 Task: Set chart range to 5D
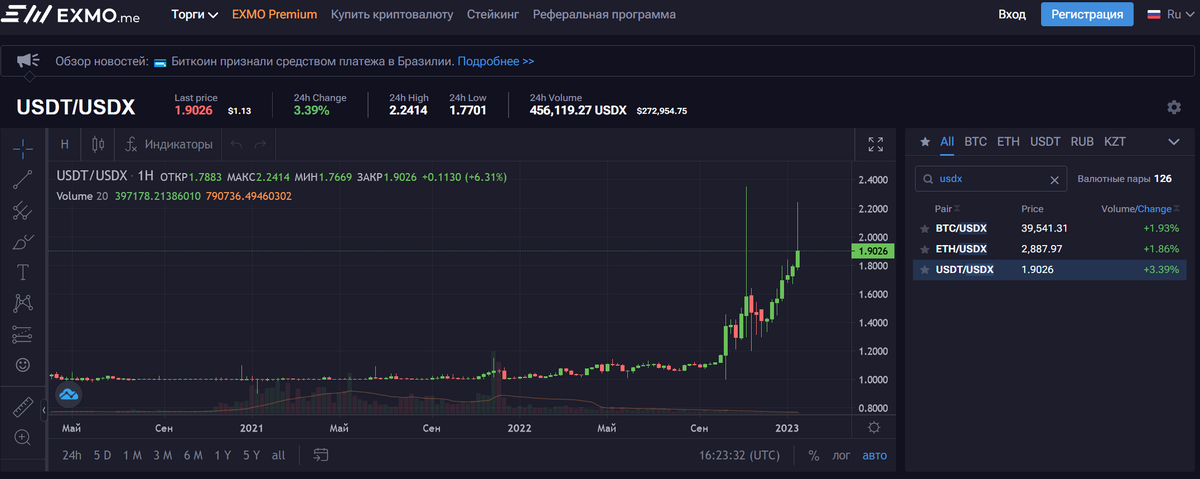coord(103,455)
